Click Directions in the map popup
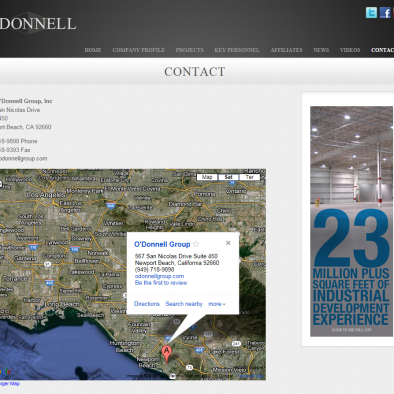The width and height of the screenshot is (394, 394). point(147,304)
